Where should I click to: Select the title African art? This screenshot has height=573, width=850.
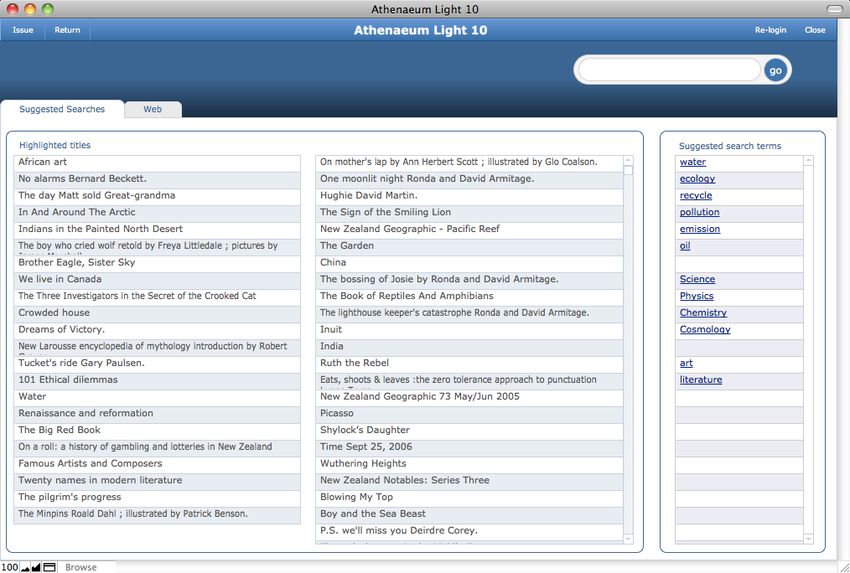click(x=157, y=162)
